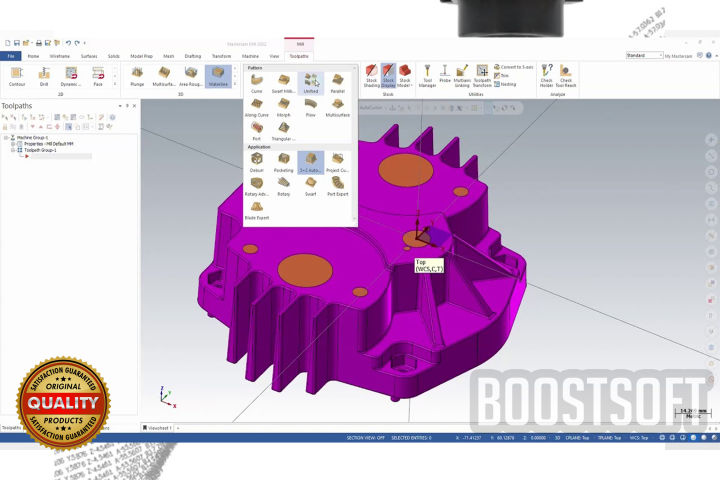Screen dimensions: 720x480
Task: Run Check Tool Reach analysis
Action: point(566,76)
